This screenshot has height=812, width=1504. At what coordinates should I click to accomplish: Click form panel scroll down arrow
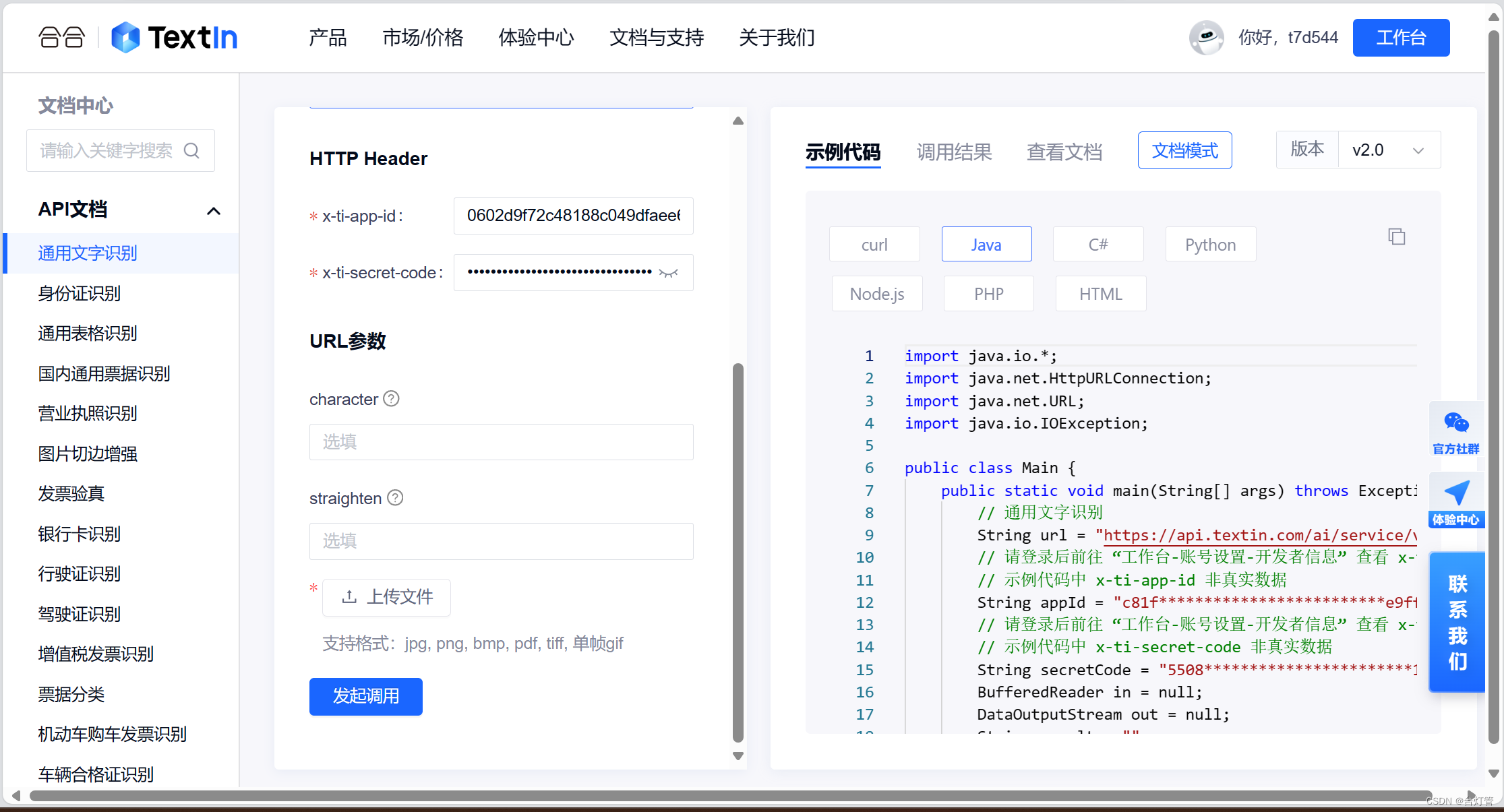(738, 756)
